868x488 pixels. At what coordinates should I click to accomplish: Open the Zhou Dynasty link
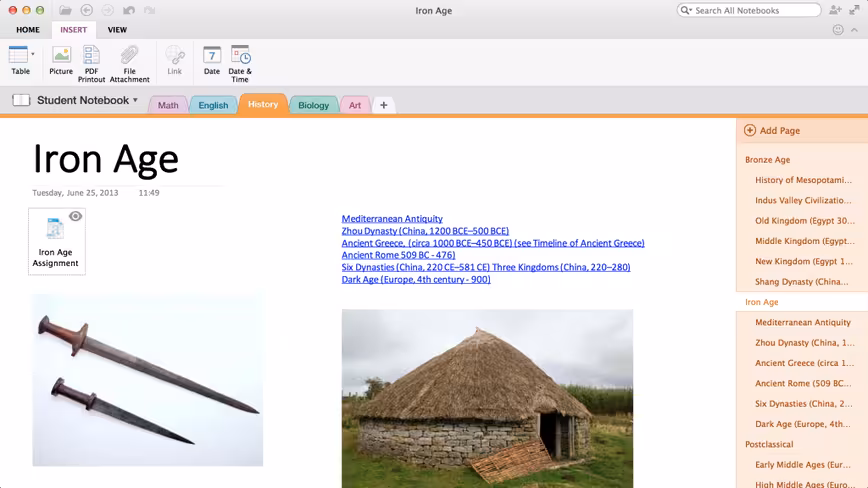click(425, 231)
